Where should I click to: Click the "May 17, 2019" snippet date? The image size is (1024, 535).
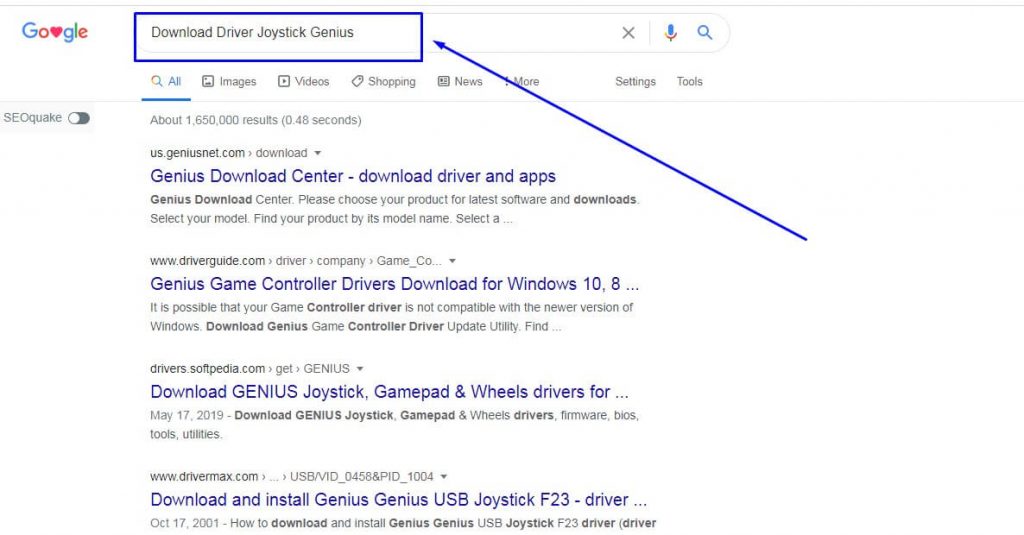186,415
